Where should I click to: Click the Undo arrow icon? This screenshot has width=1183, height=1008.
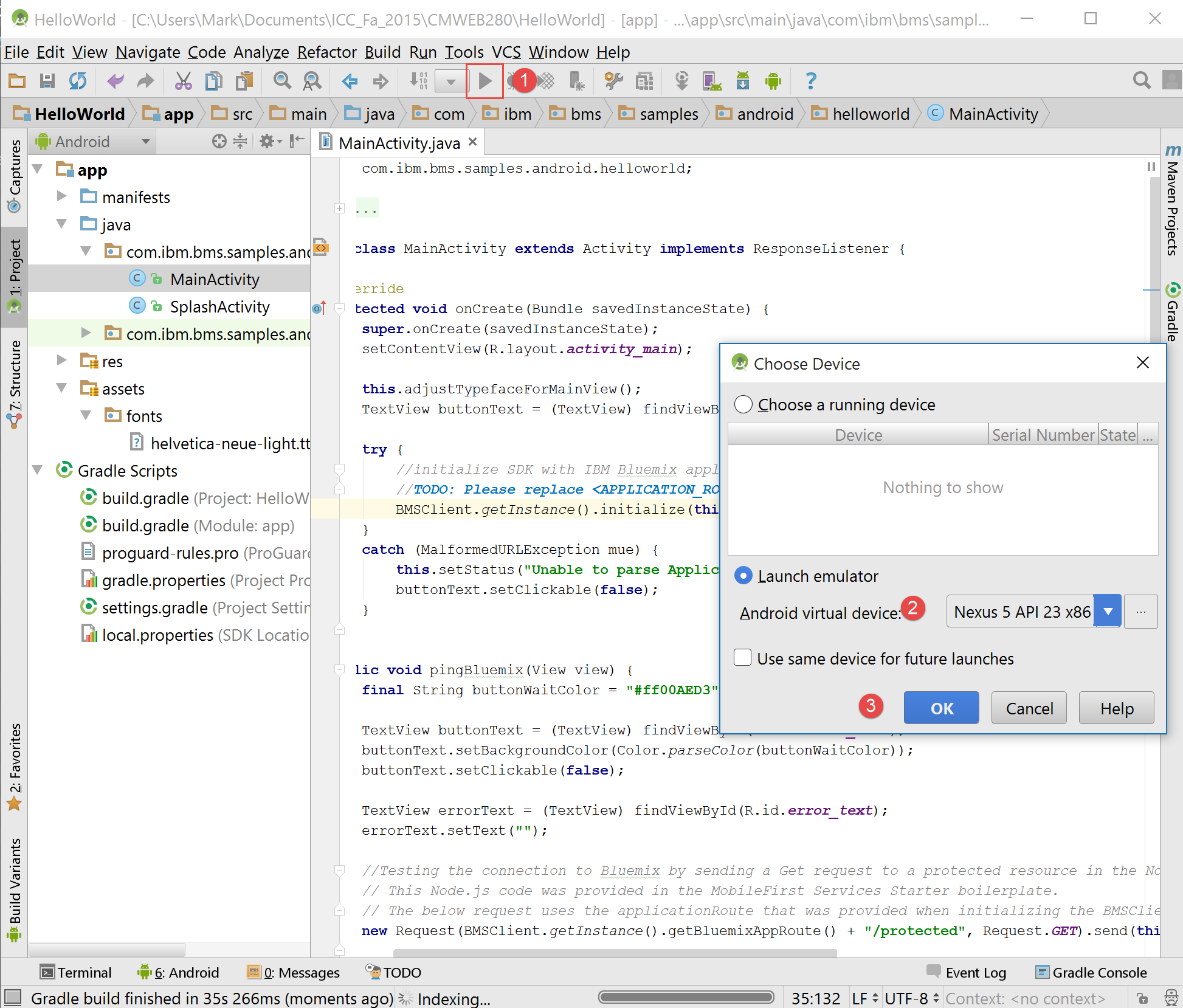click(x=115, y=81)
